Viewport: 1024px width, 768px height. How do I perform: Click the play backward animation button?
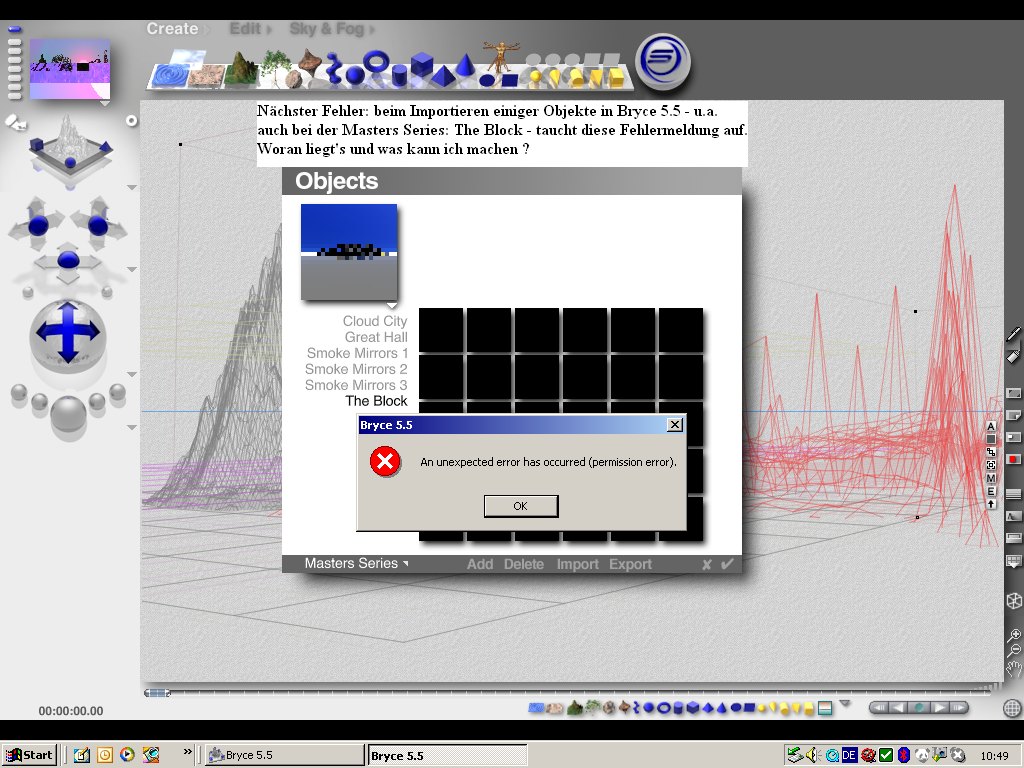899,707
